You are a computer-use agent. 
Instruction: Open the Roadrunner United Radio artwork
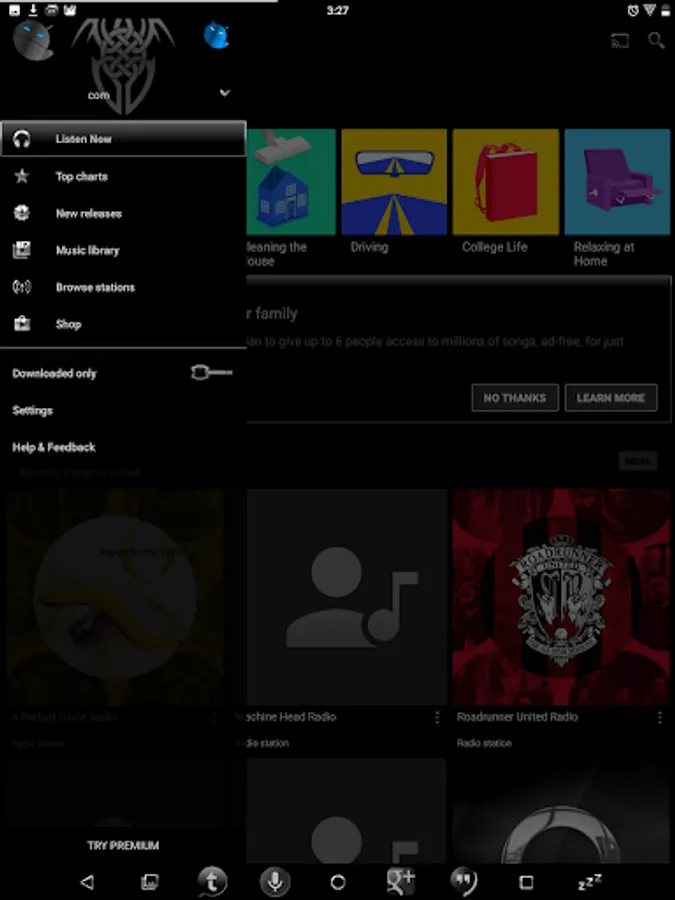pos(561,597)
